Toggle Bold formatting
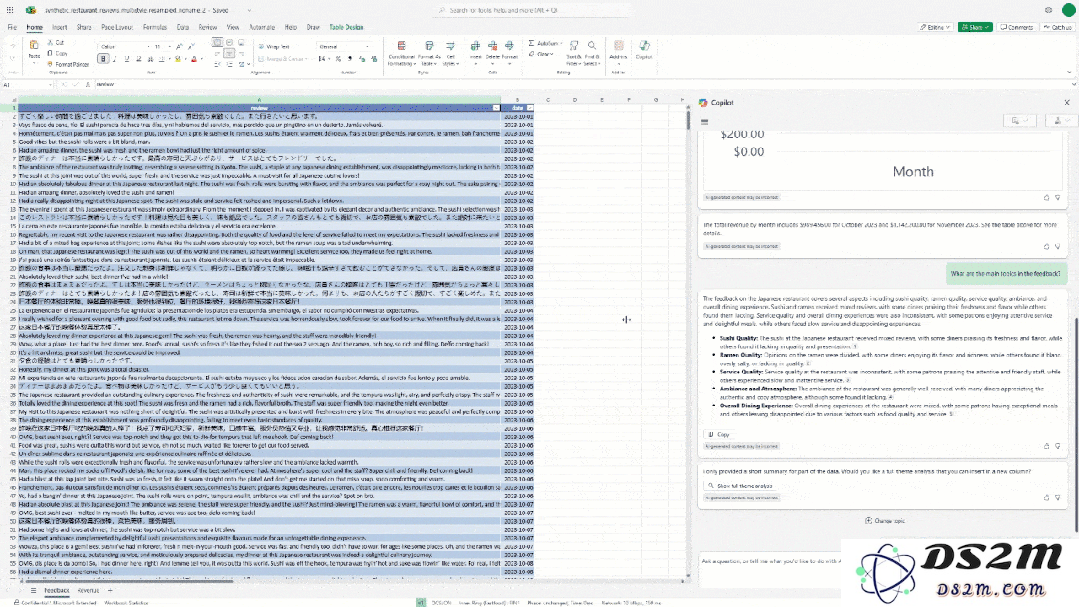The width and height of the screenshot is (1079, 607). (x=103, y=59)
